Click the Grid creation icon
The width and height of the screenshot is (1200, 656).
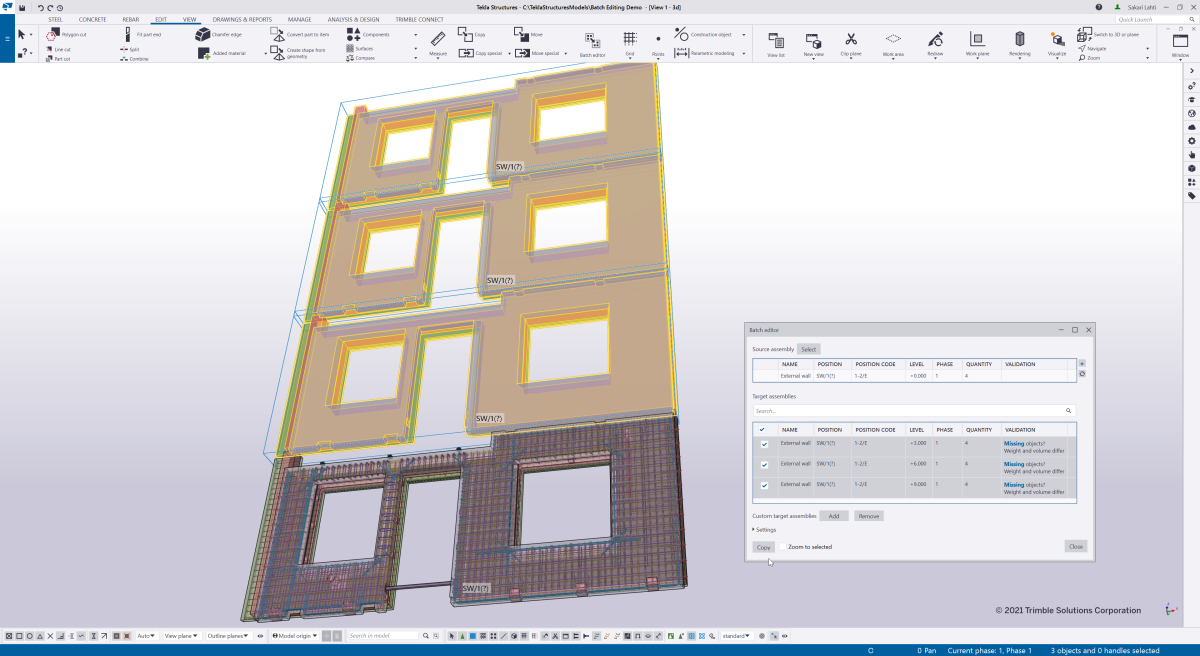pyautogui.click(x=630, y=40)
